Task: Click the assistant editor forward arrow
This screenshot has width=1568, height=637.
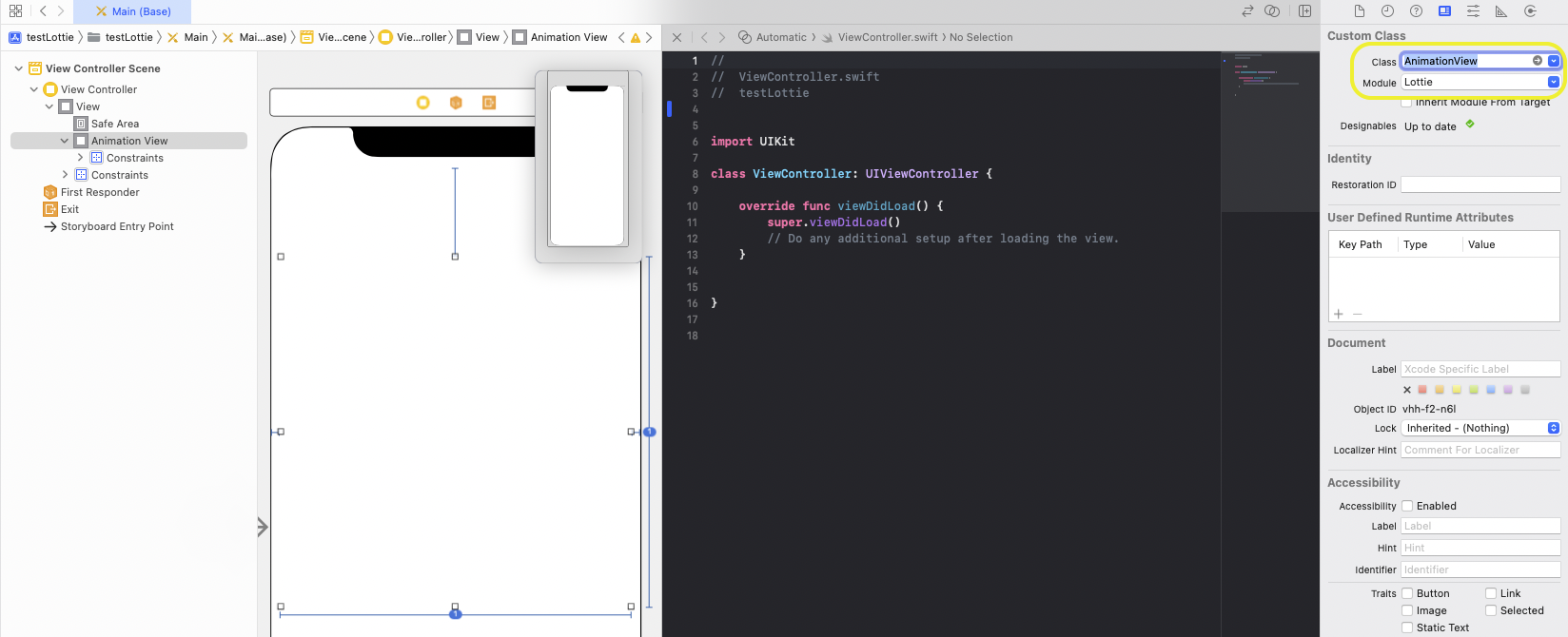Action: [x=722, y=37]
